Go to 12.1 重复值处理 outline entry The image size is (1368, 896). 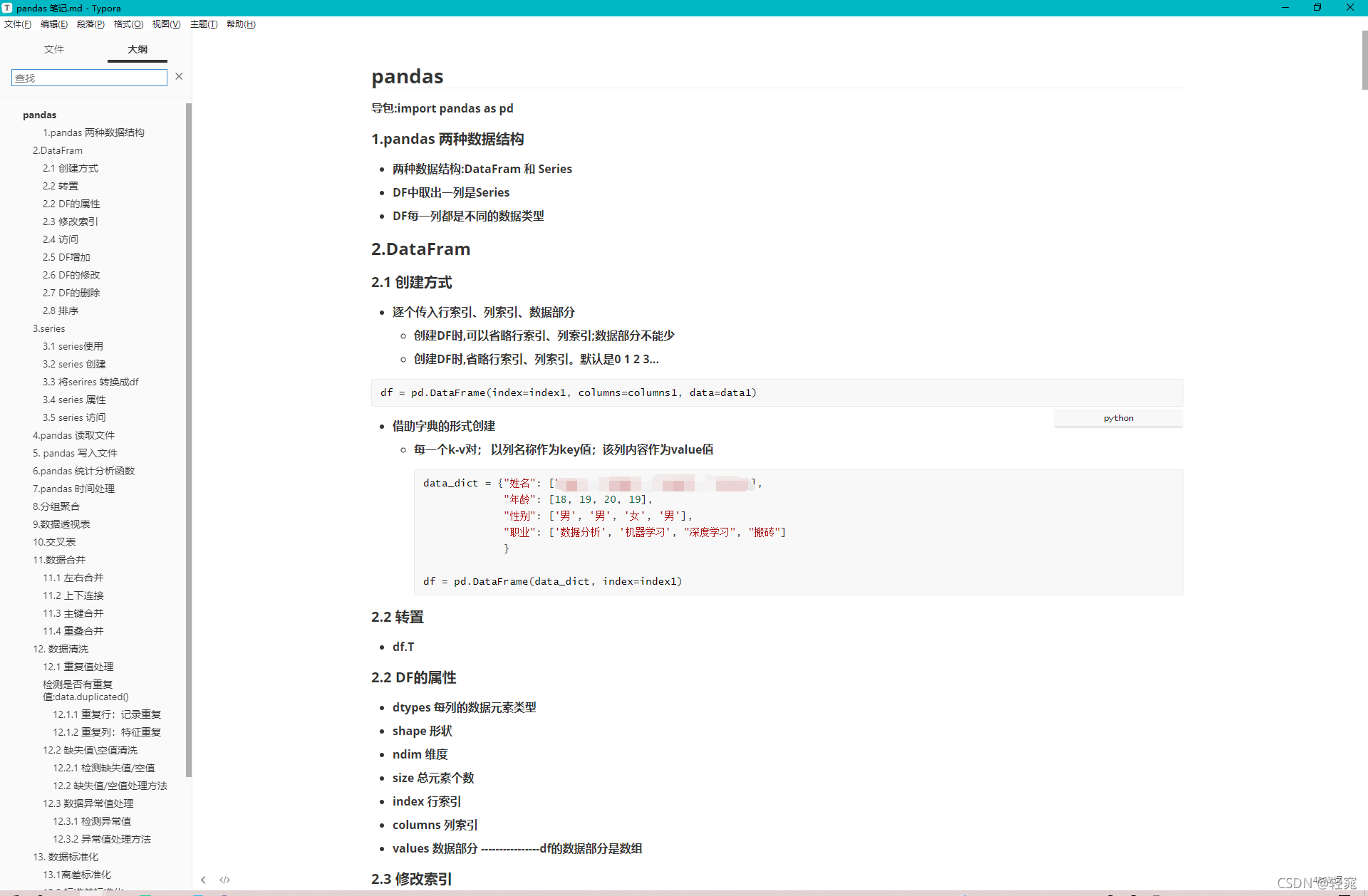tap(78, 667)
